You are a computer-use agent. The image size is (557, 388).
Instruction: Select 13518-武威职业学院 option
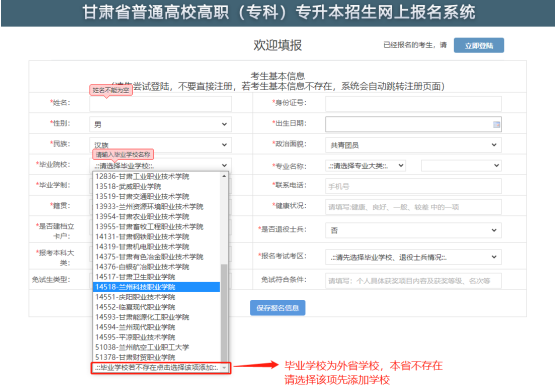click(x=156, y=187)
